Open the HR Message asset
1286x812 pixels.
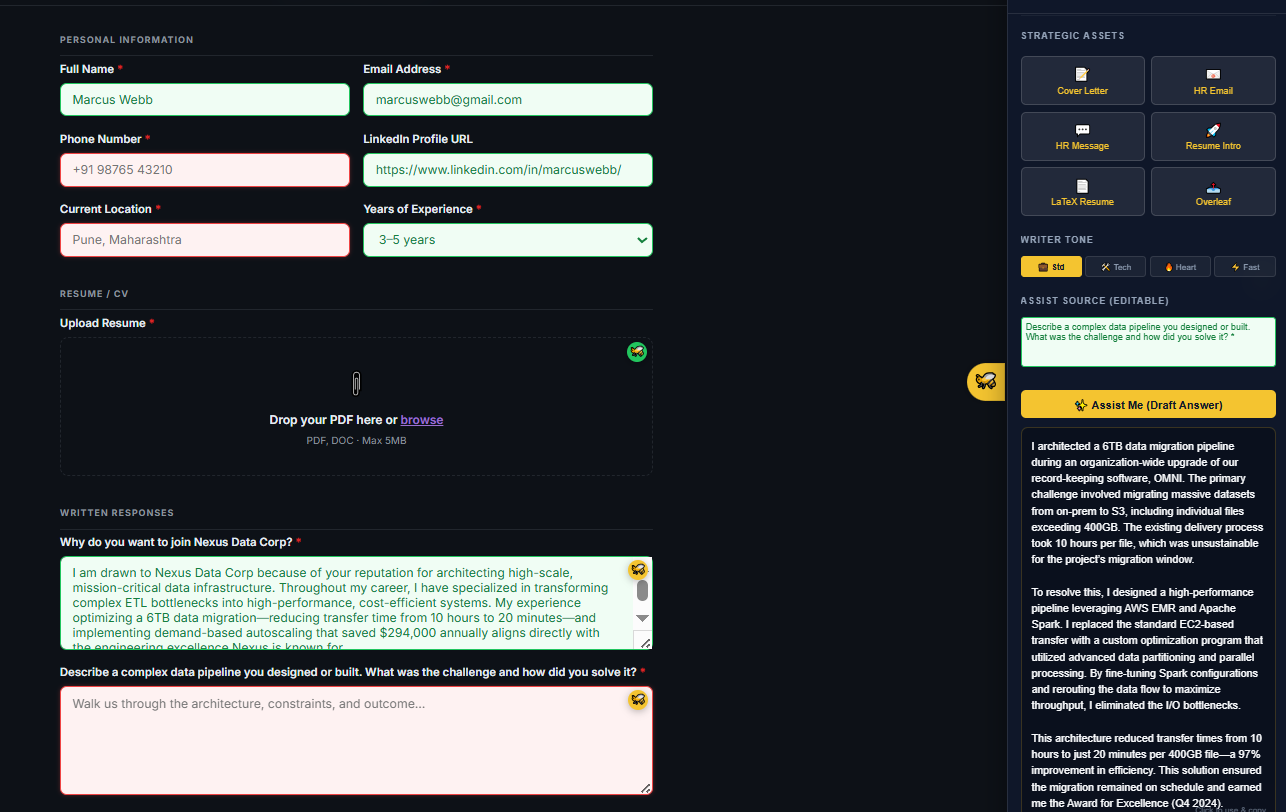[1082, 137]
